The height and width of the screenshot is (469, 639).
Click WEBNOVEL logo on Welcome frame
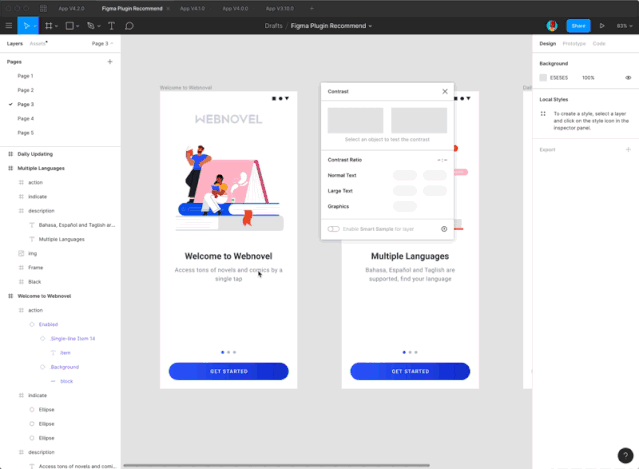tap(228, 119)
